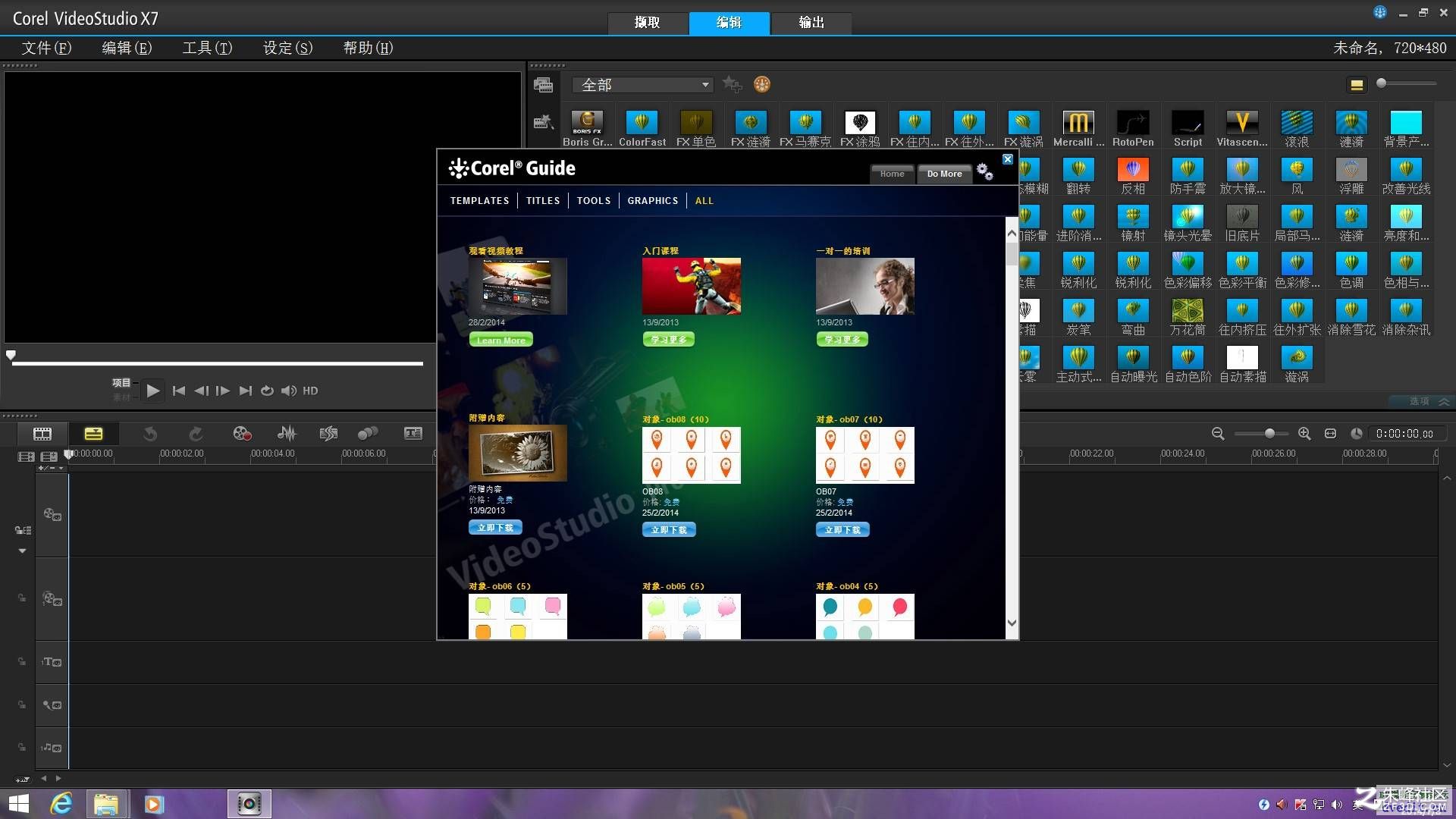This screenshot has width=1456, height=819.
Task: Select the RotoPen filter
Action: point(1133,122)
